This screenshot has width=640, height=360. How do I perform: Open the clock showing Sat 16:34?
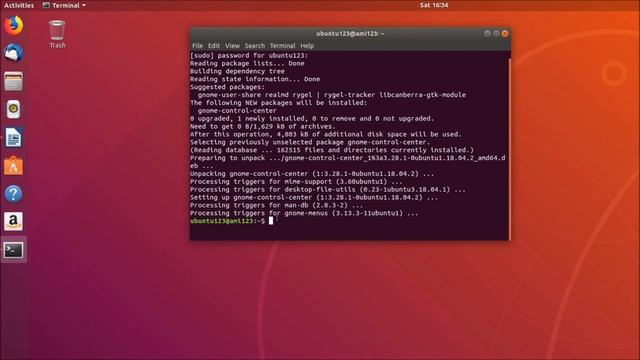click(434, 5)
